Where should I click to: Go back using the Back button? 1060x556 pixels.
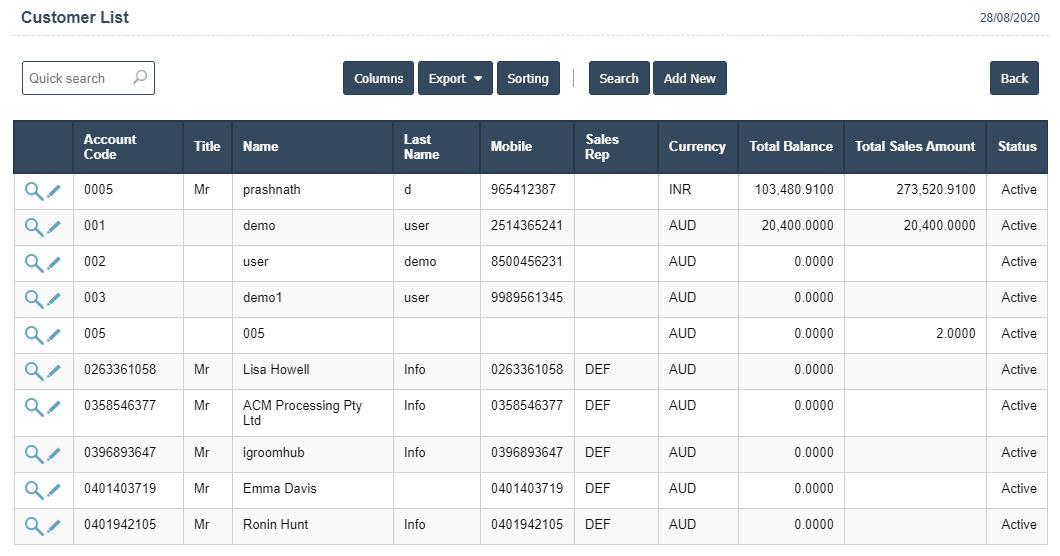point(1014,79)
